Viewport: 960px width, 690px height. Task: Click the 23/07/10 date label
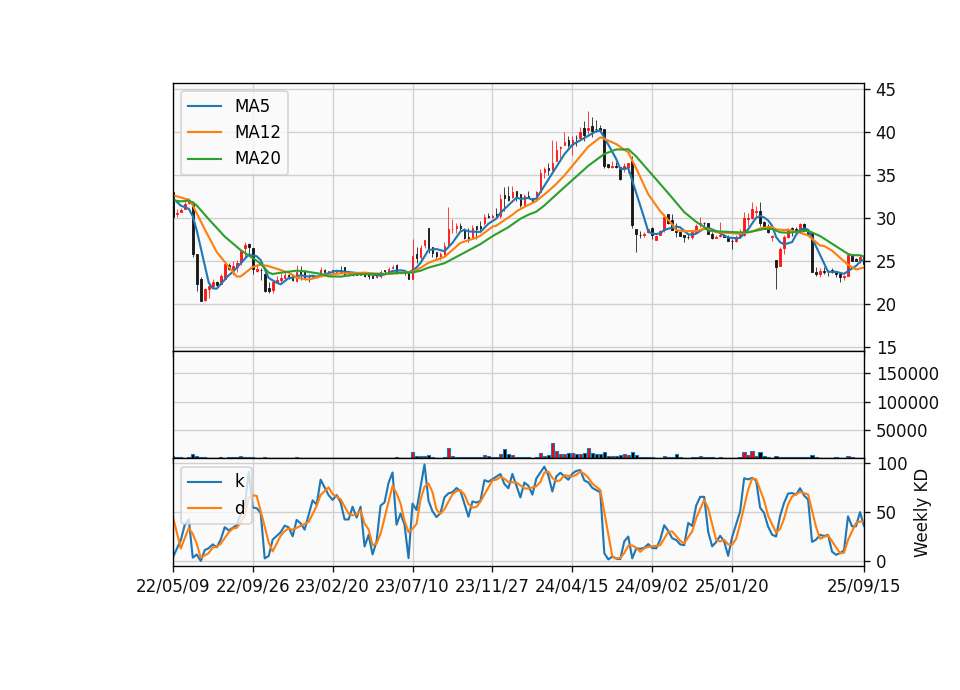[x=412, y=586]
